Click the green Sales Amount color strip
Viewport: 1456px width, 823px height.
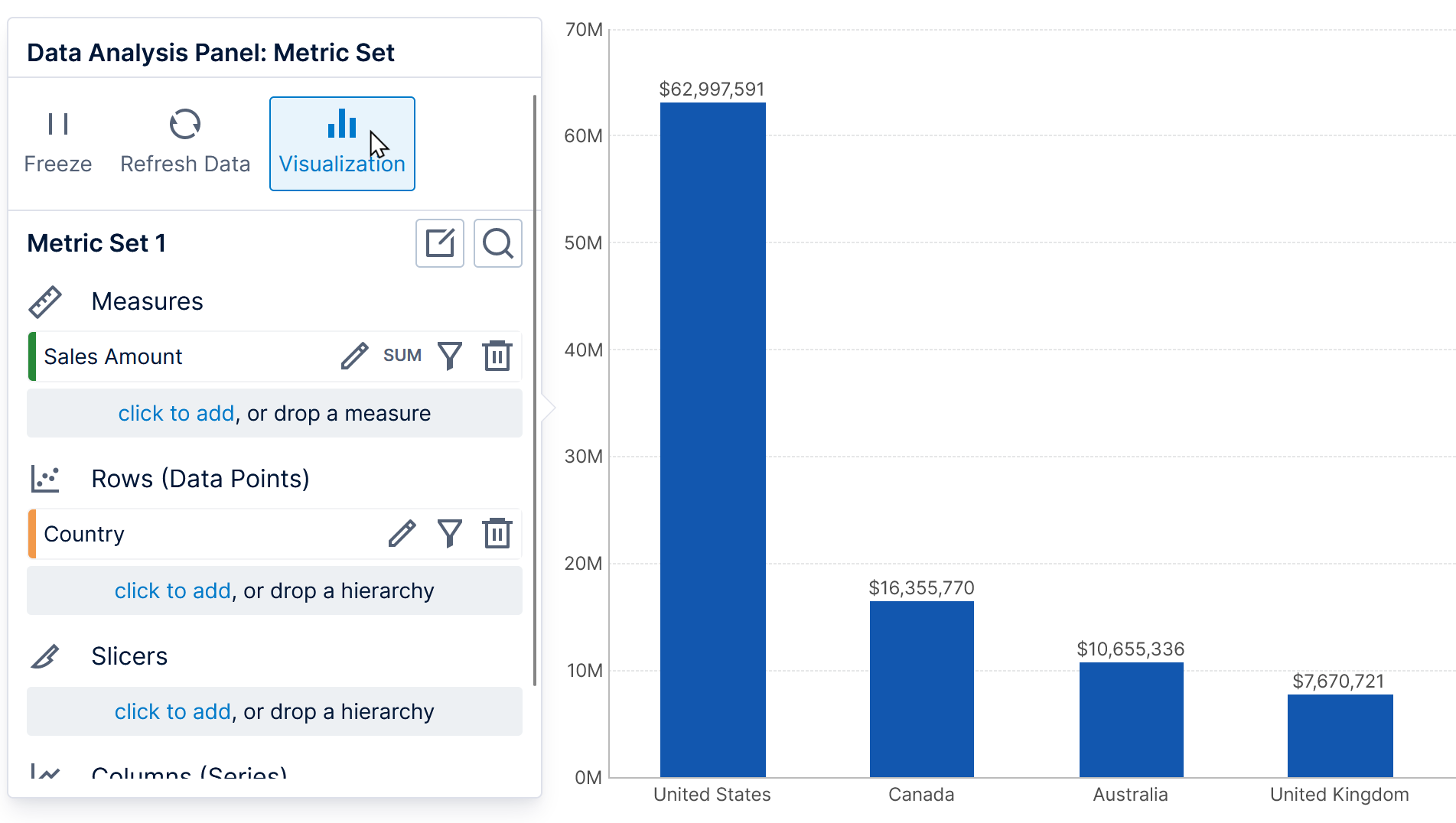pos(32,356)
